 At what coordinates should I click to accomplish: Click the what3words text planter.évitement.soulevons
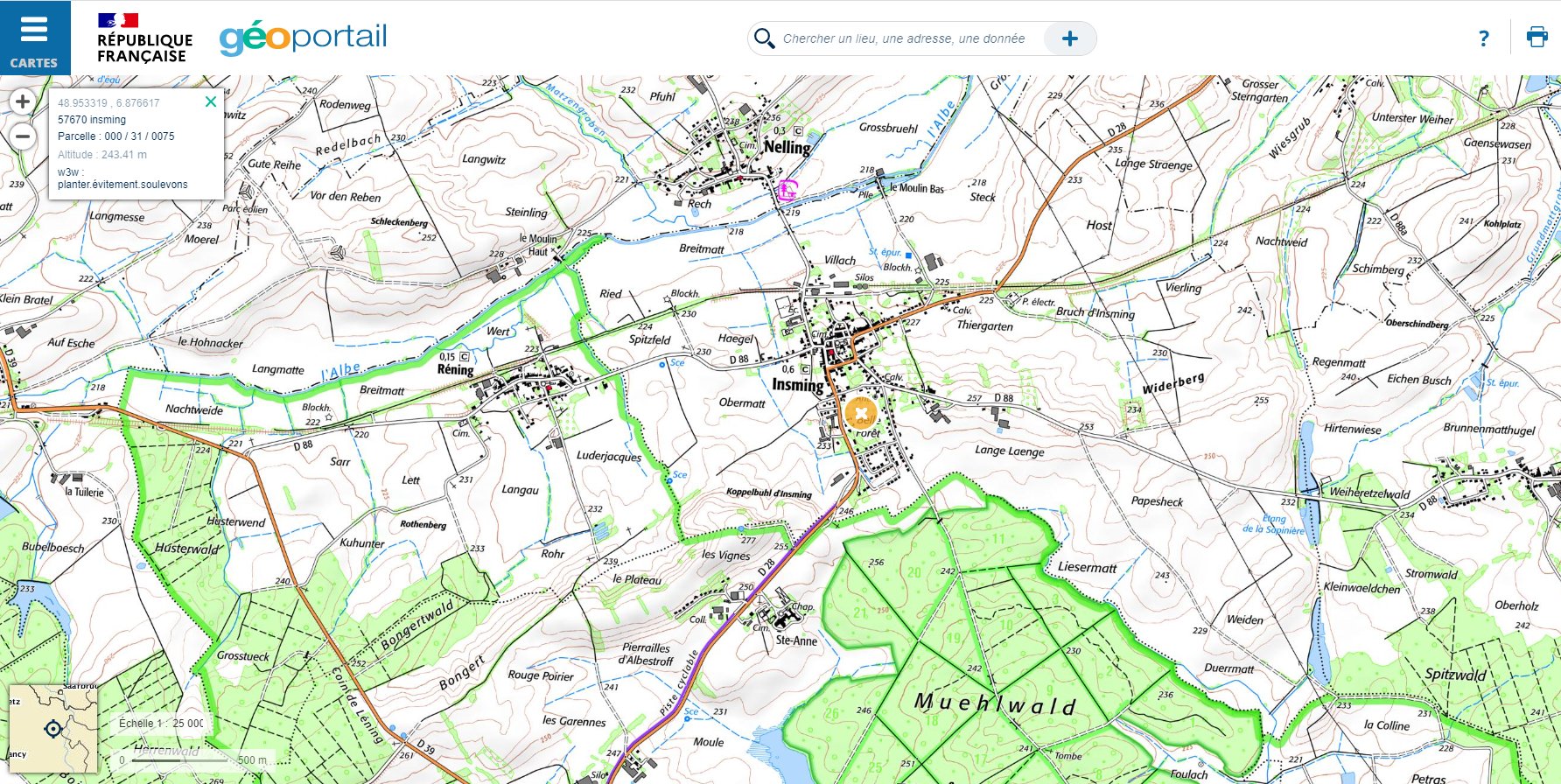click(122, 185)
